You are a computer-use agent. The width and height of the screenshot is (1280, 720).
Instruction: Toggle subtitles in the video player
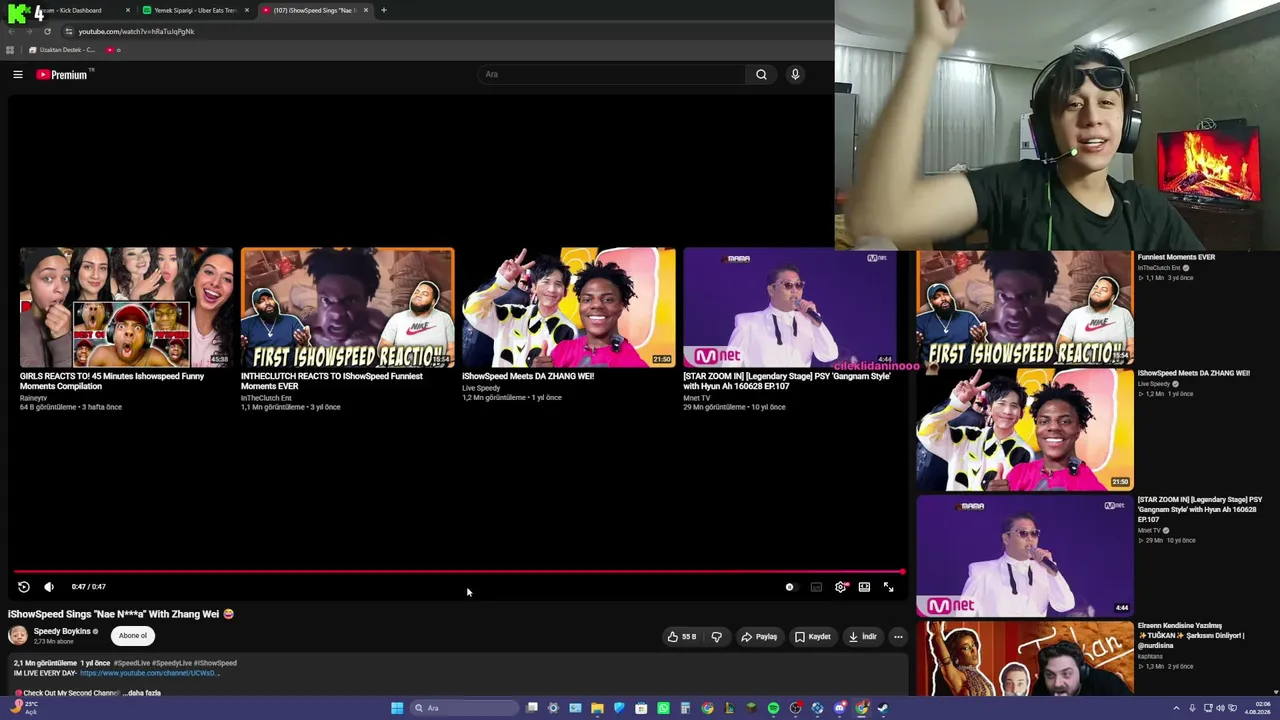(x=816, y=587)
